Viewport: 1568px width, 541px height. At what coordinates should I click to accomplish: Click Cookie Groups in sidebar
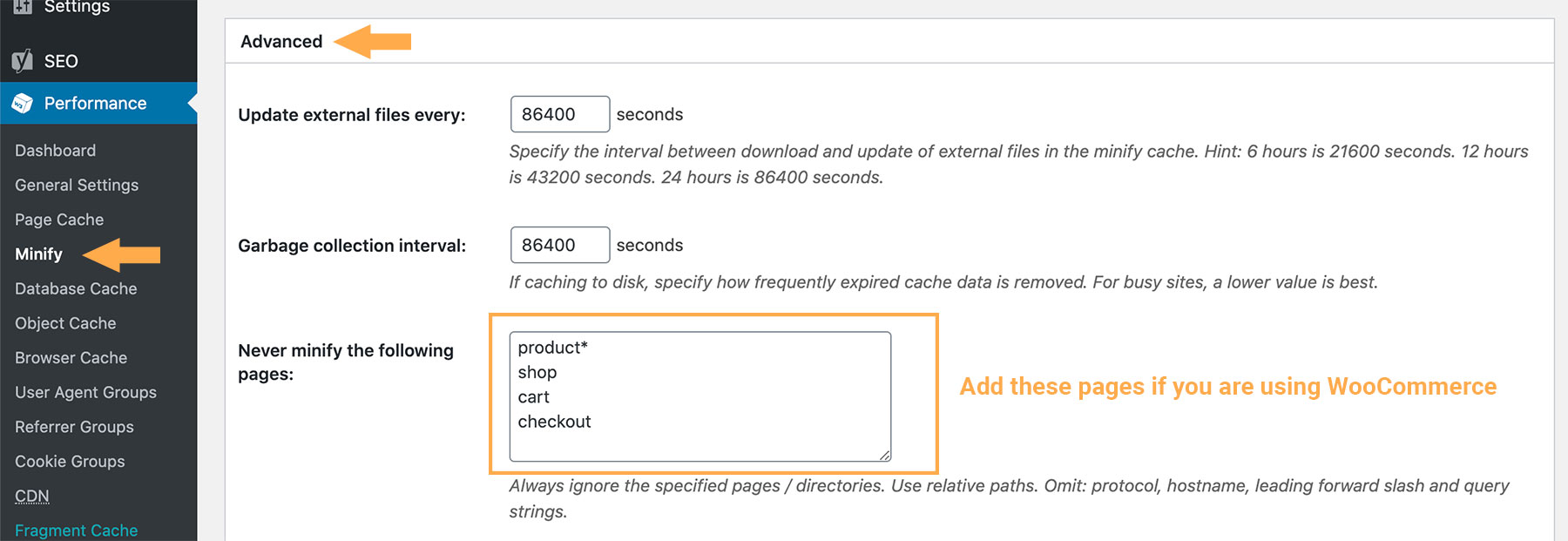pyautogui.click(x=70, y=461)
